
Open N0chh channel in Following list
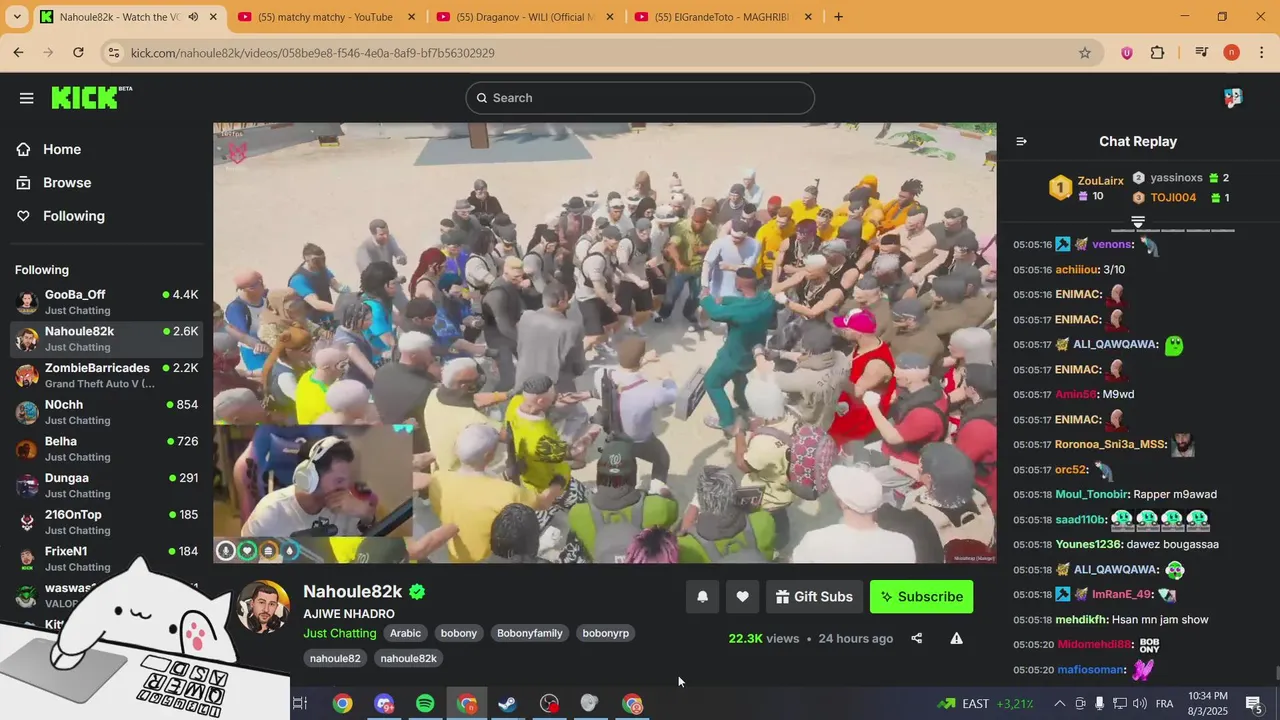tap(106, 412)
